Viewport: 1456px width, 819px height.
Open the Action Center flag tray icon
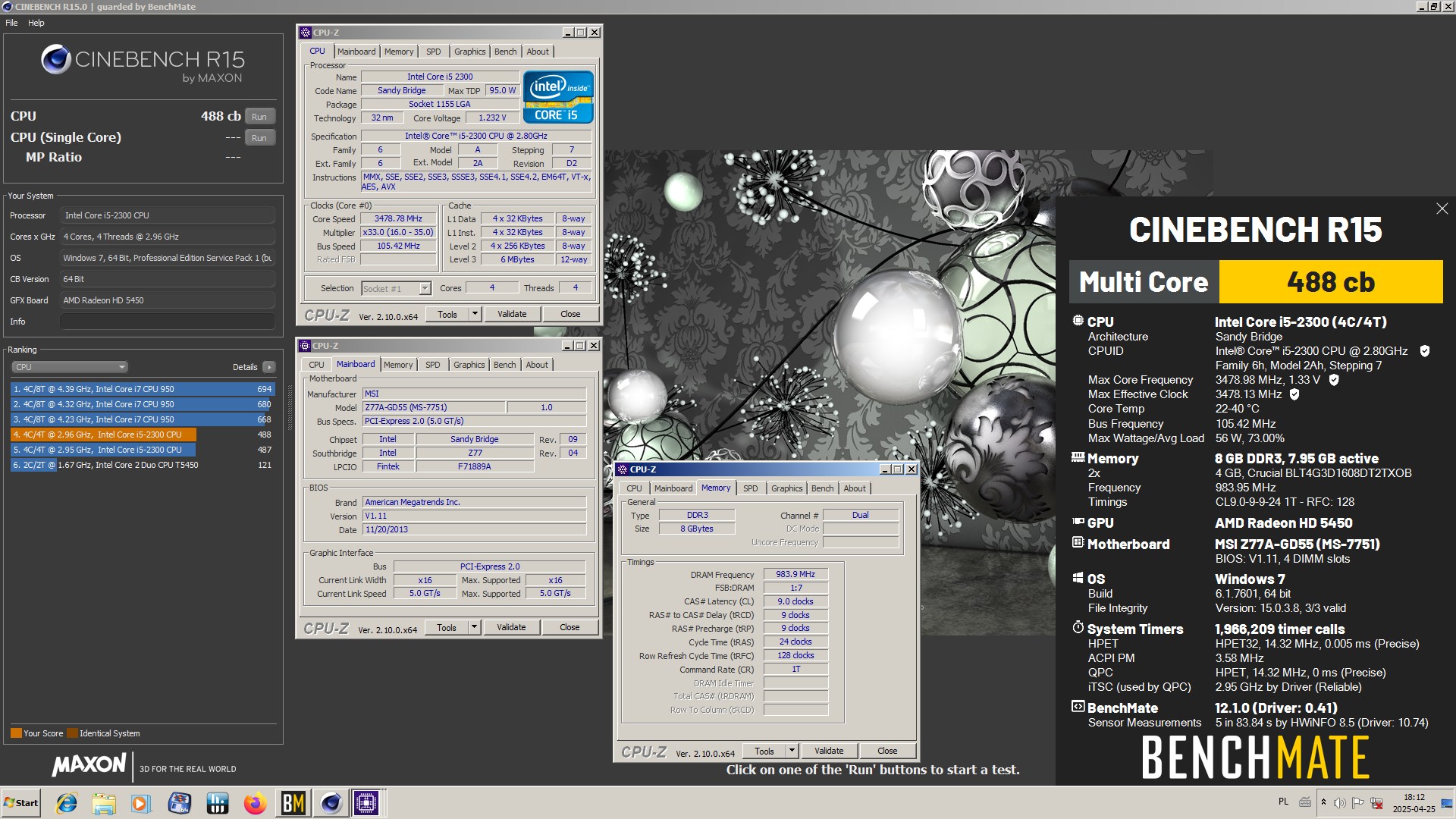click(1358, 802)
